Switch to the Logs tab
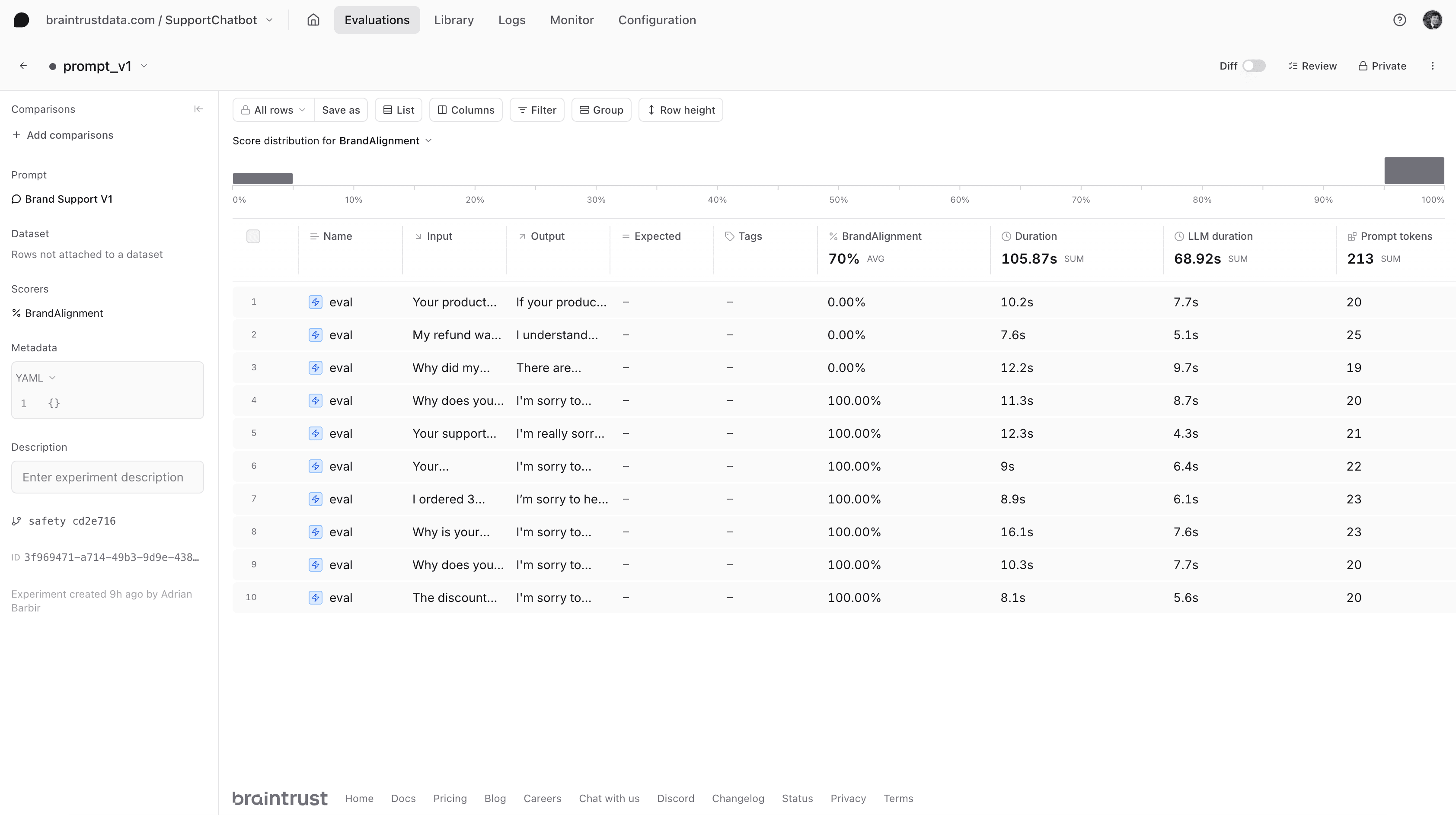This screenshot has height=815, width=1456. (511, 19)
